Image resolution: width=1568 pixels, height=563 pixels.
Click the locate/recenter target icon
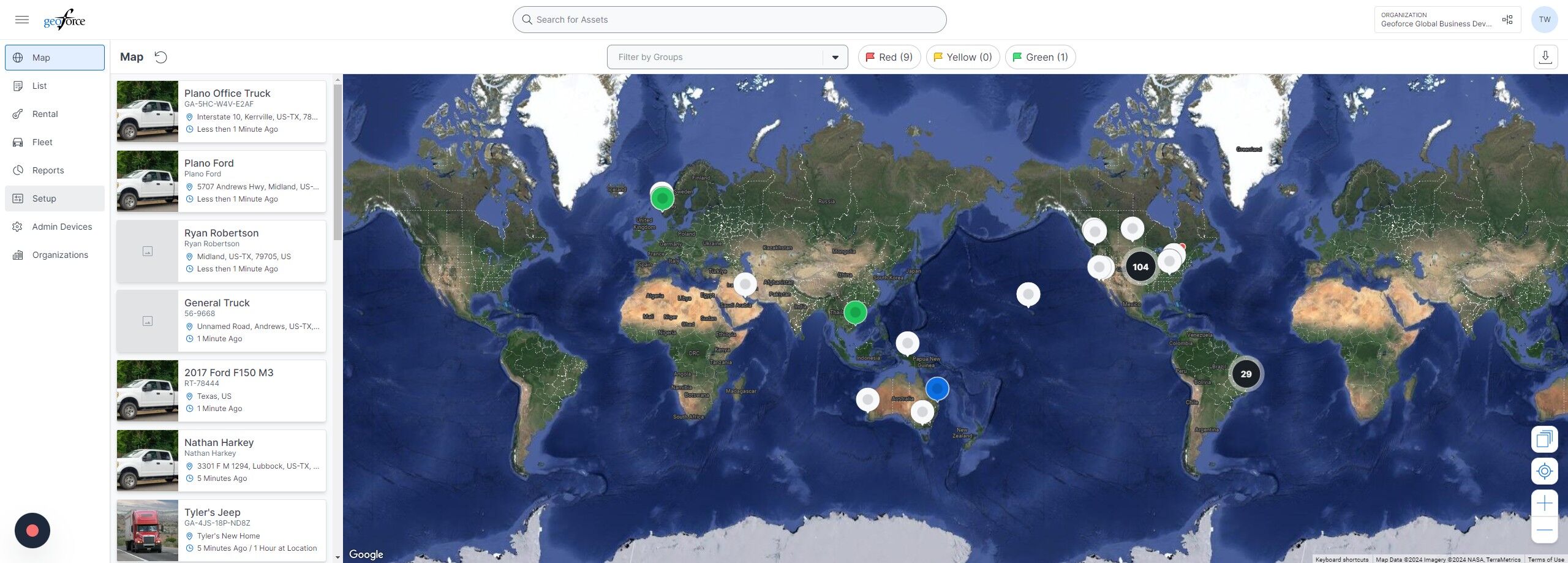click(1544, 471)
